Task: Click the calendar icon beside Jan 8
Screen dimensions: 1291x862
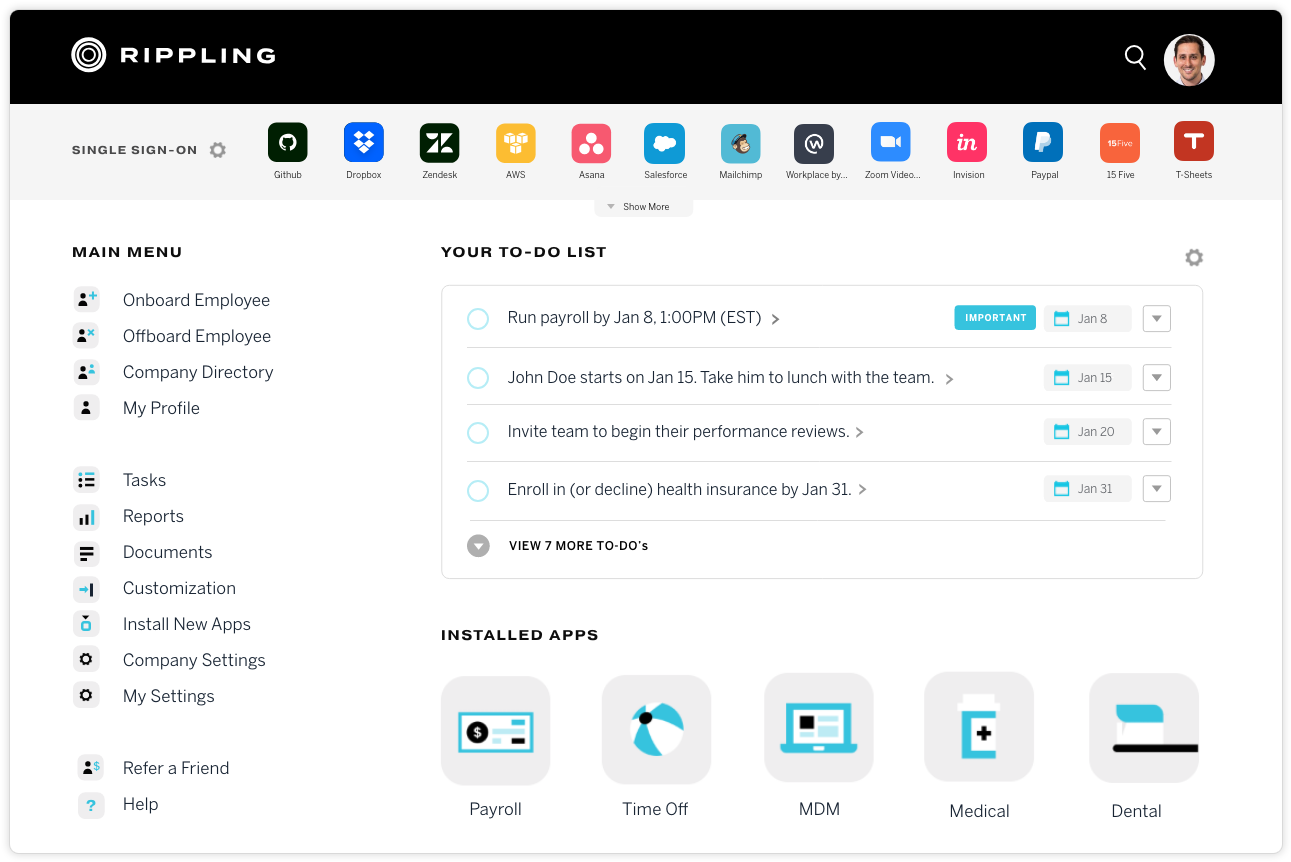Action: tap(1062, 318)
